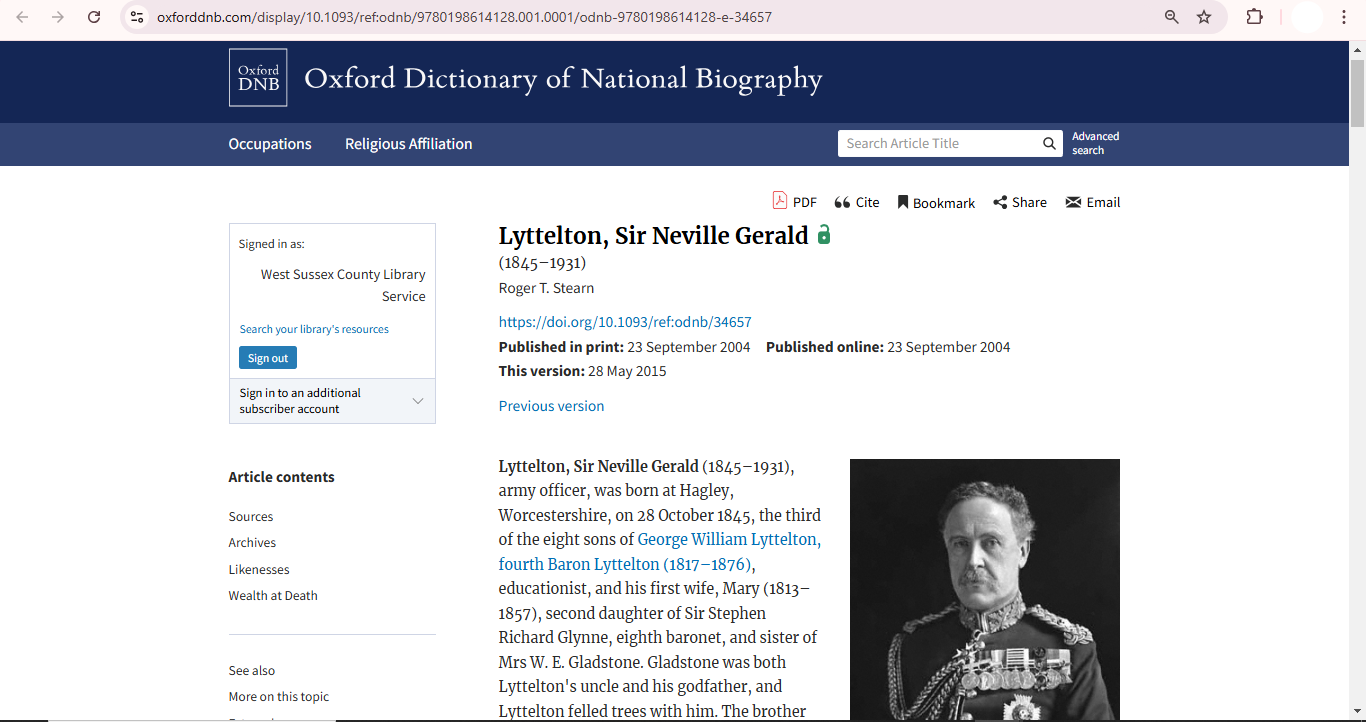Viewport: 1366px width, 722px height.
Task: Expand sign in to additional subscriber account
Action: click(332, 401)
